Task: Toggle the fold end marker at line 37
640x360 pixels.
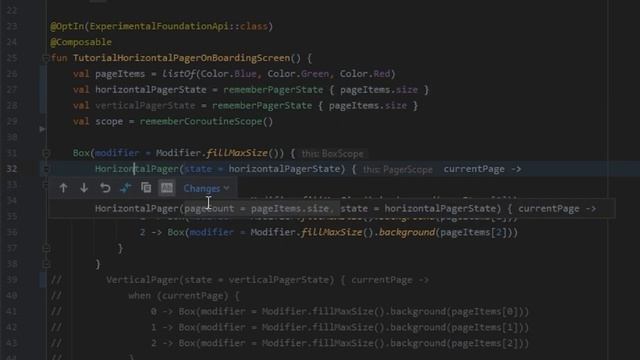Action: coord(46,248)
